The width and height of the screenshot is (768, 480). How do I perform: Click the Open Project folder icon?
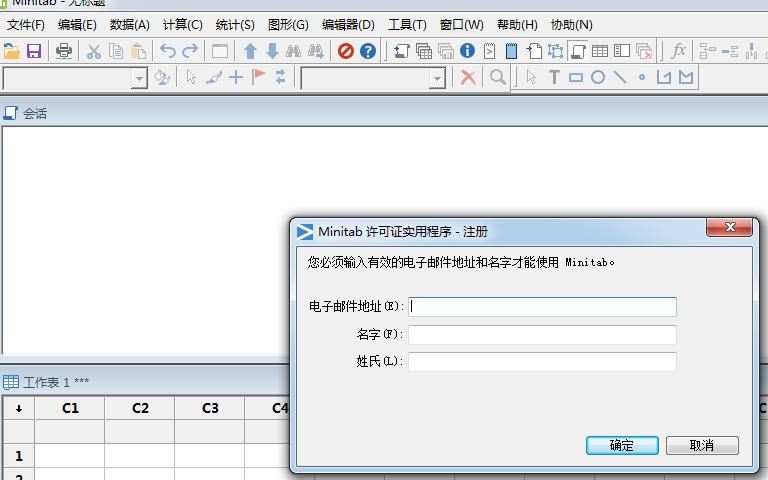pyautogui.click(x=11, y=51)
